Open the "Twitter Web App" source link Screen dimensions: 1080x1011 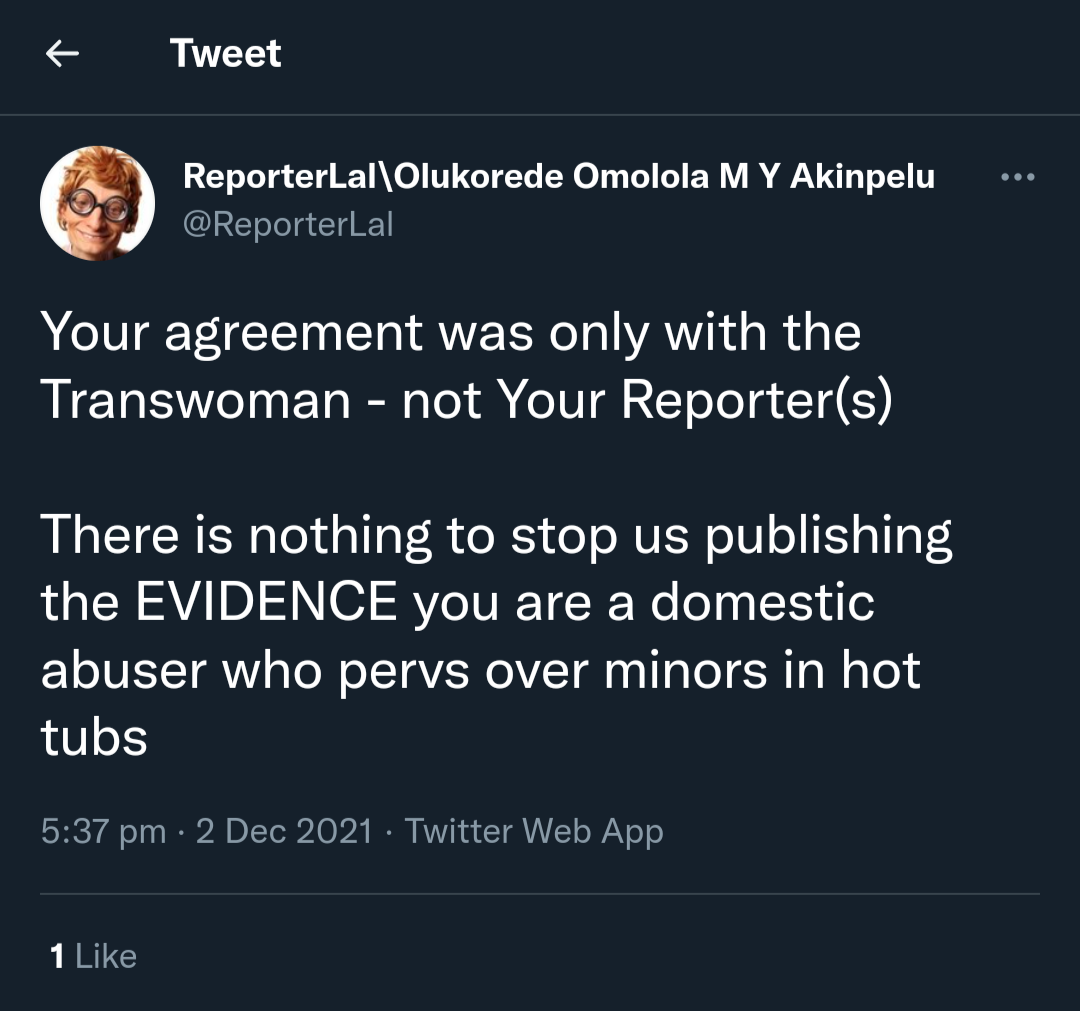534,831
